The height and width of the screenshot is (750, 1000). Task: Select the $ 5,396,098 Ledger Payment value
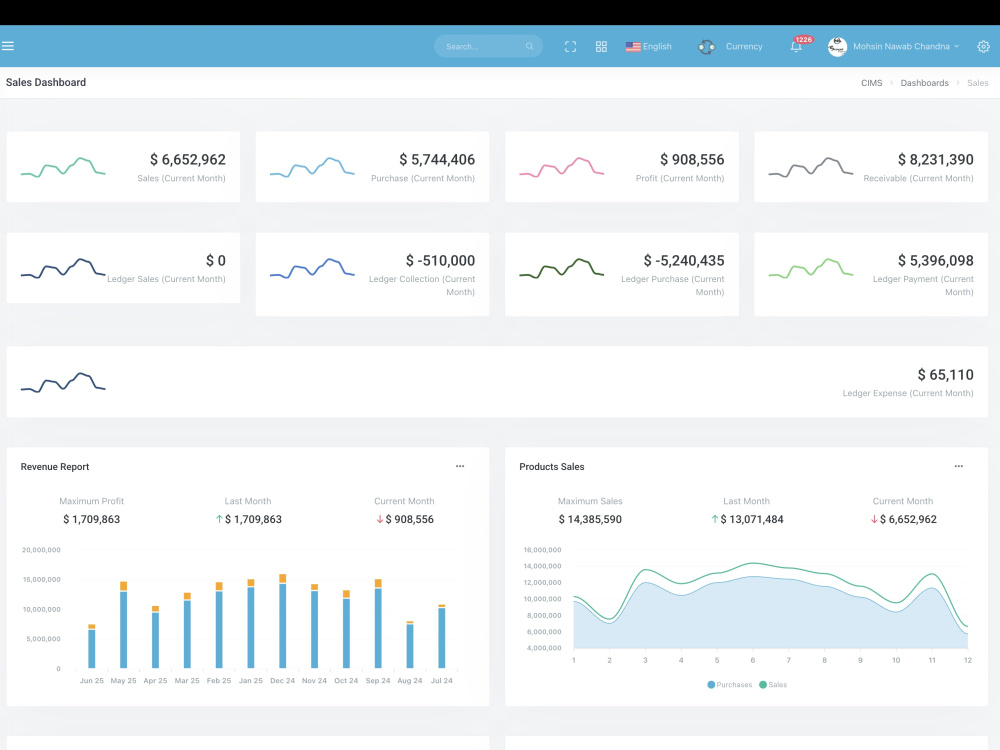coord(936,261)
